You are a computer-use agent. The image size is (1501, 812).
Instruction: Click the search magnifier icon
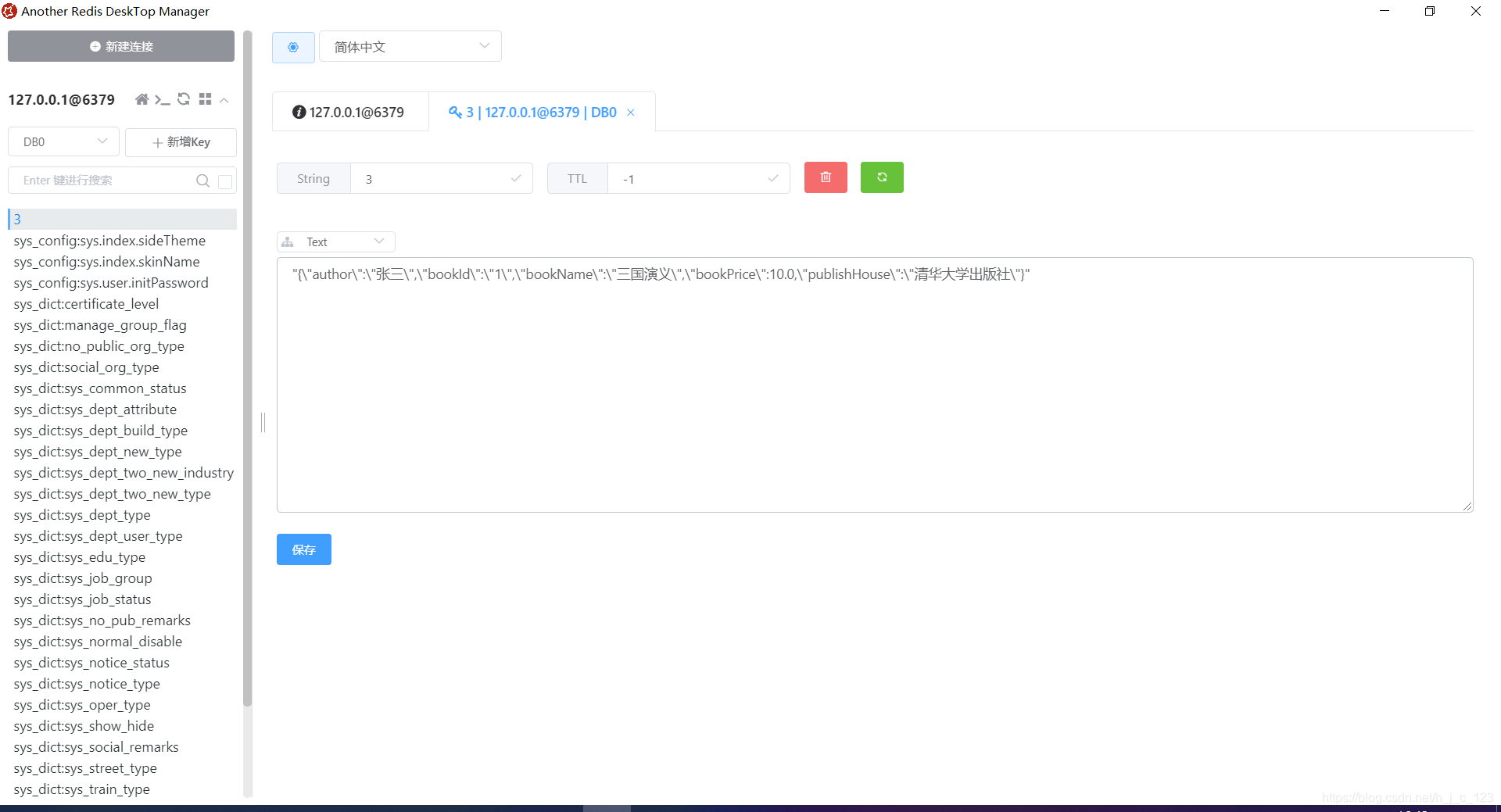[x=202, y=181]
